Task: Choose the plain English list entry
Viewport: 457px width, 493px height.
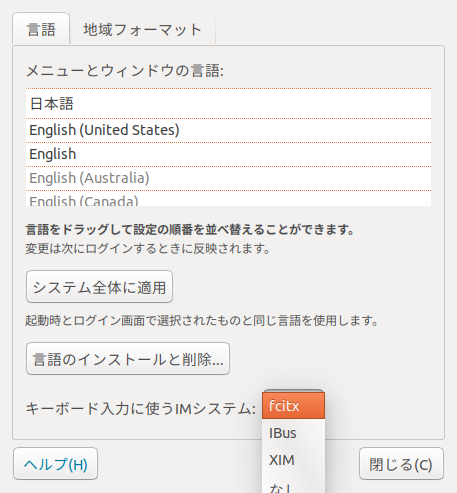Action: click(228, 154)
